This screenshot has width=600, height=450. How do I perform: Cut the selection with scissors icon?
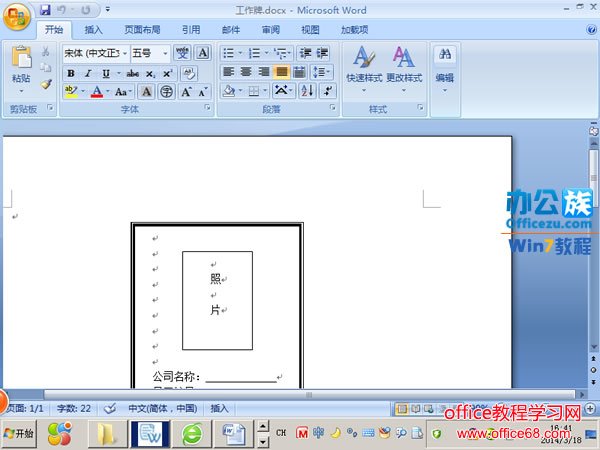pos(46,51)
